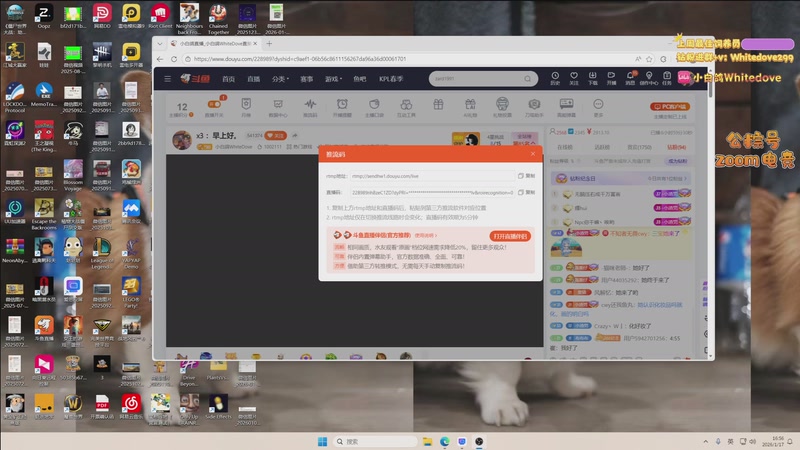Open the 更多 three-dots tool
Image resolution: width=800 pixels, height=450 pixels.
coord(598,108)
